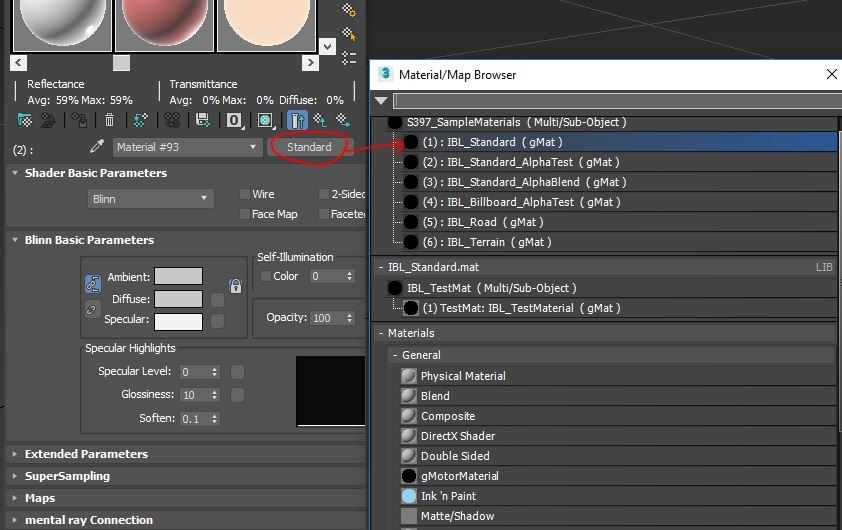
Task: Click the sample slots scroll left arrow
Action: [x=18, y=63]
